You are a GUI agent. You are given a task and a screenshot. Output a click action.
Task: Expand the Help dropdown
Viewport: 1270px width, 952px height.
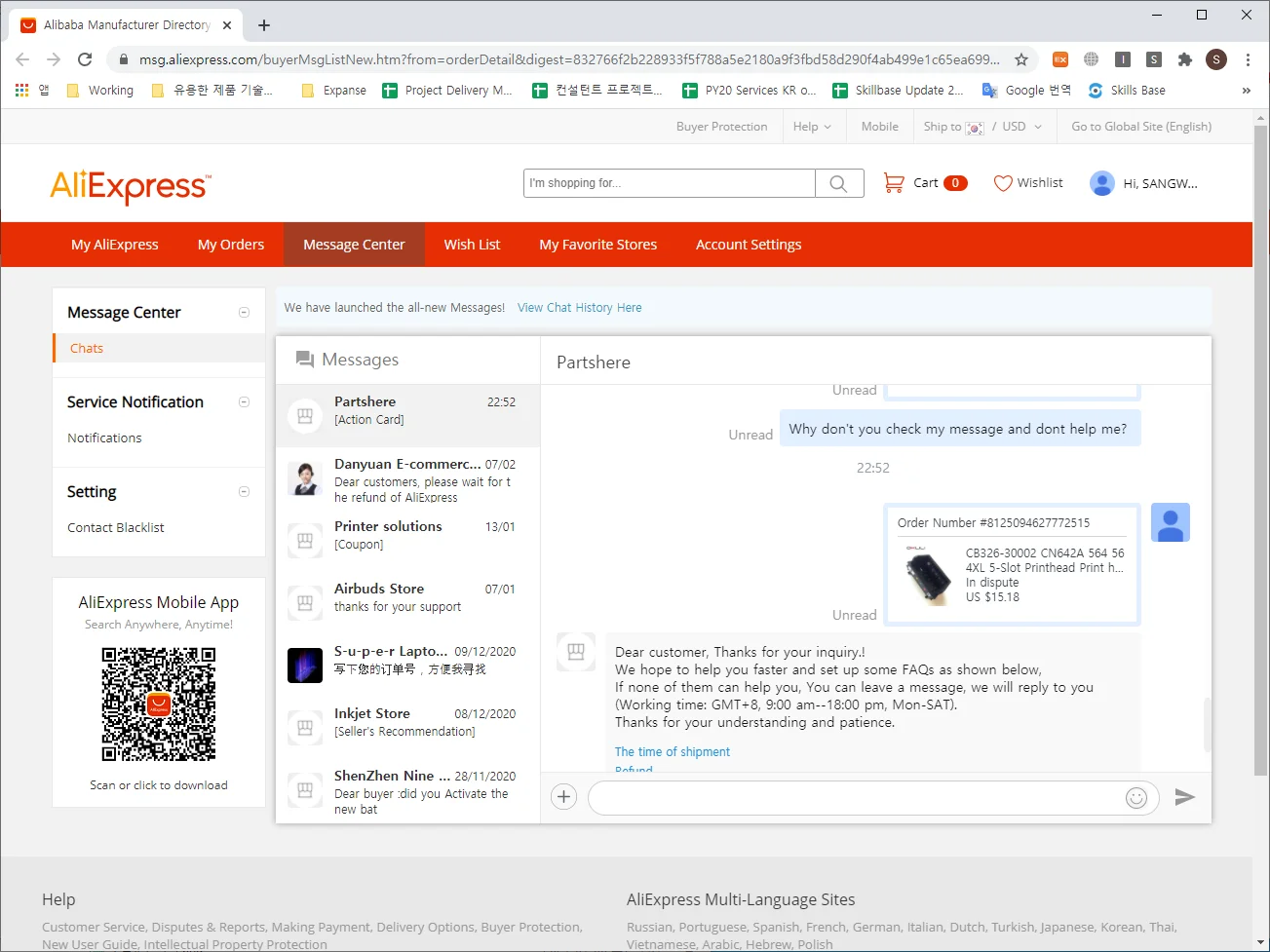tap(812, 127)
